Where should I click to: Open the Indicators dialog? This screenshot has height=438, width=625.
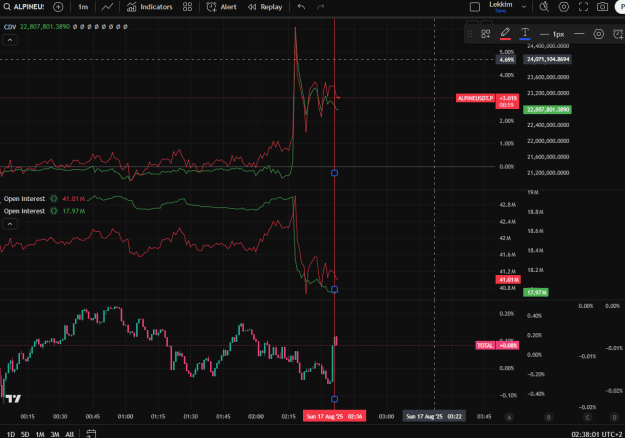(x=149, y=7)
